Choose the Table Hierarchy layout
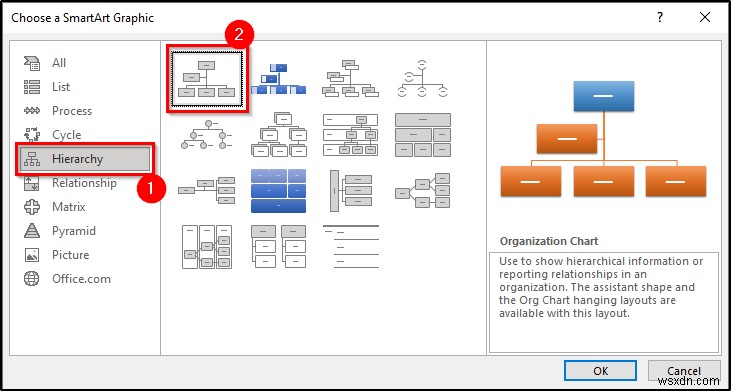Screen dimensions: 731x391 tap(423, 134)
